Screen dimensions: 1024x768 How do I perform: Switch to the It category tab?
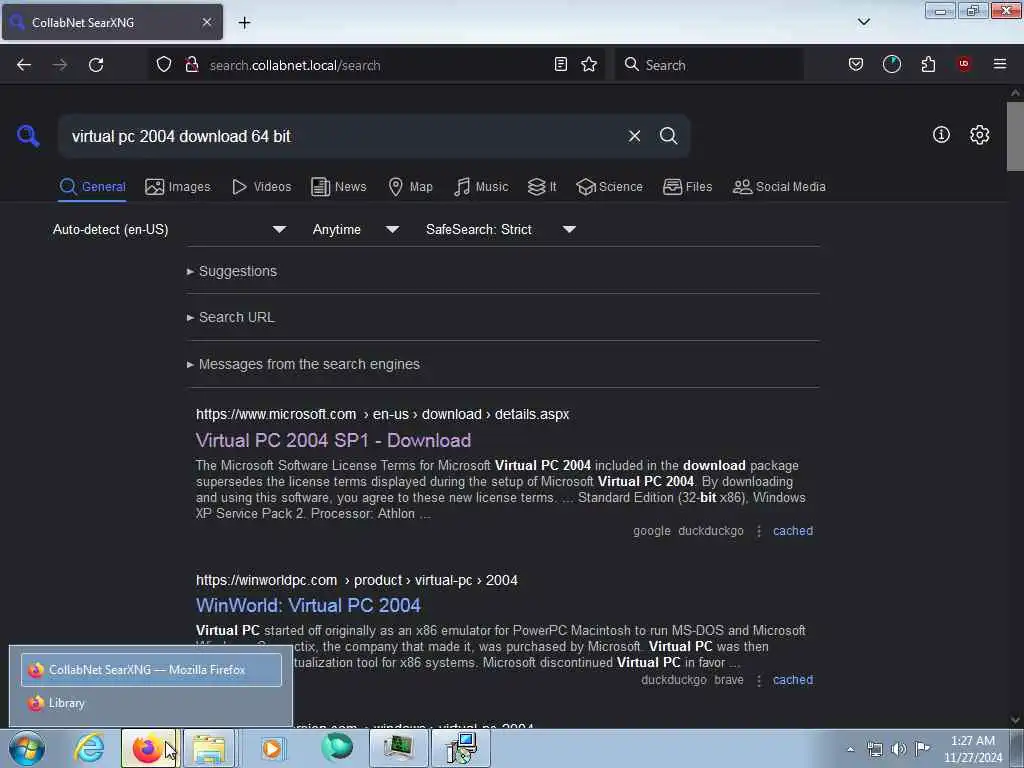click(542, 187)
